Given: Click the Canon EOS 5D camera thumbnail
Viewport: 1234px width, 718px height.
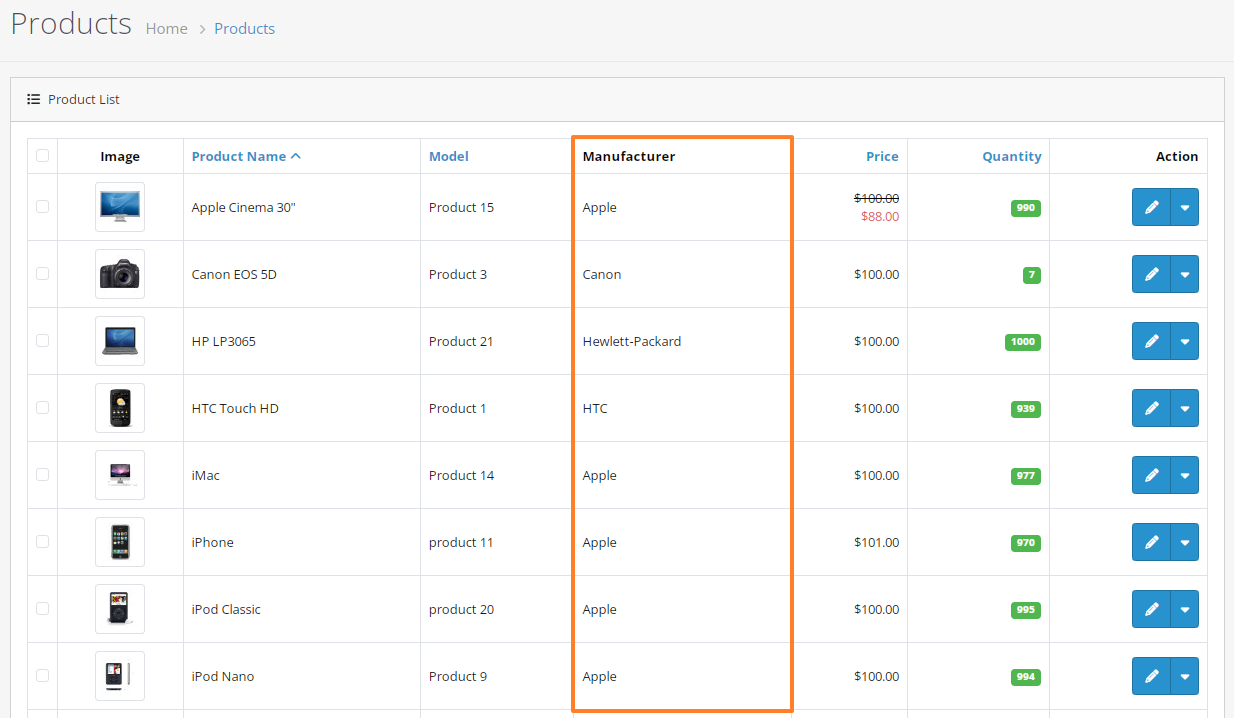Looking at the screenshot, I should tap(120, 274).
